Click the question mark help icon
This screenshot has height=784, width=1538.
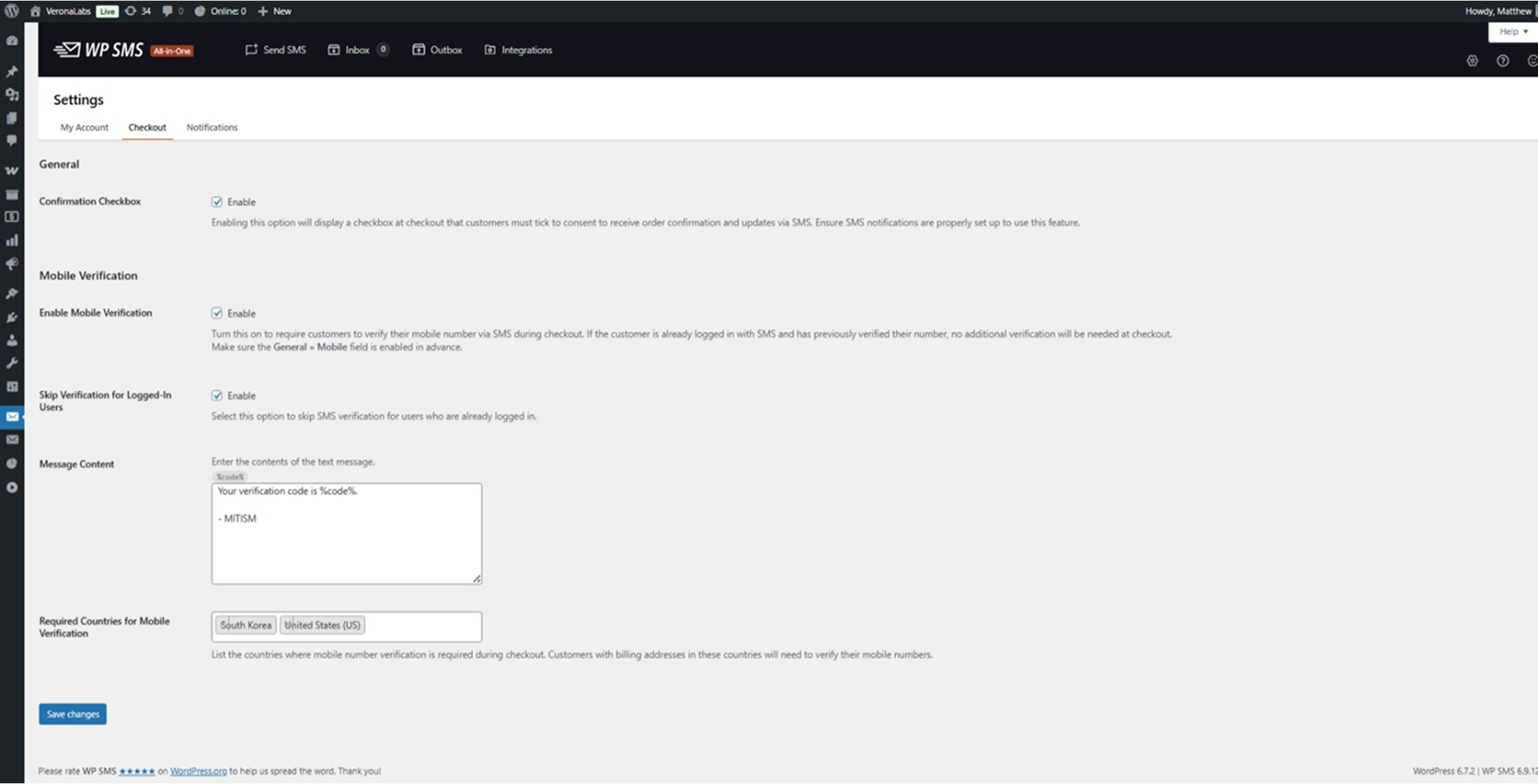[1503, 60]
